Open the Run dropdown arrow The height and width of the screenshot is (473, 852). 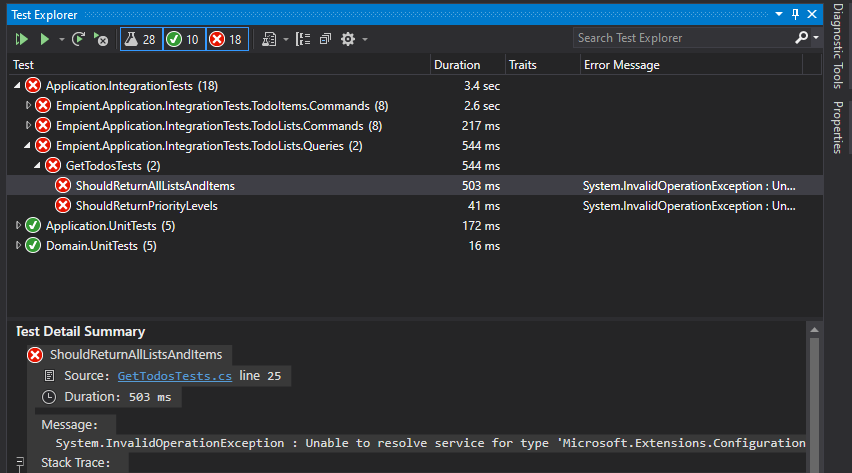coord(61,39)
